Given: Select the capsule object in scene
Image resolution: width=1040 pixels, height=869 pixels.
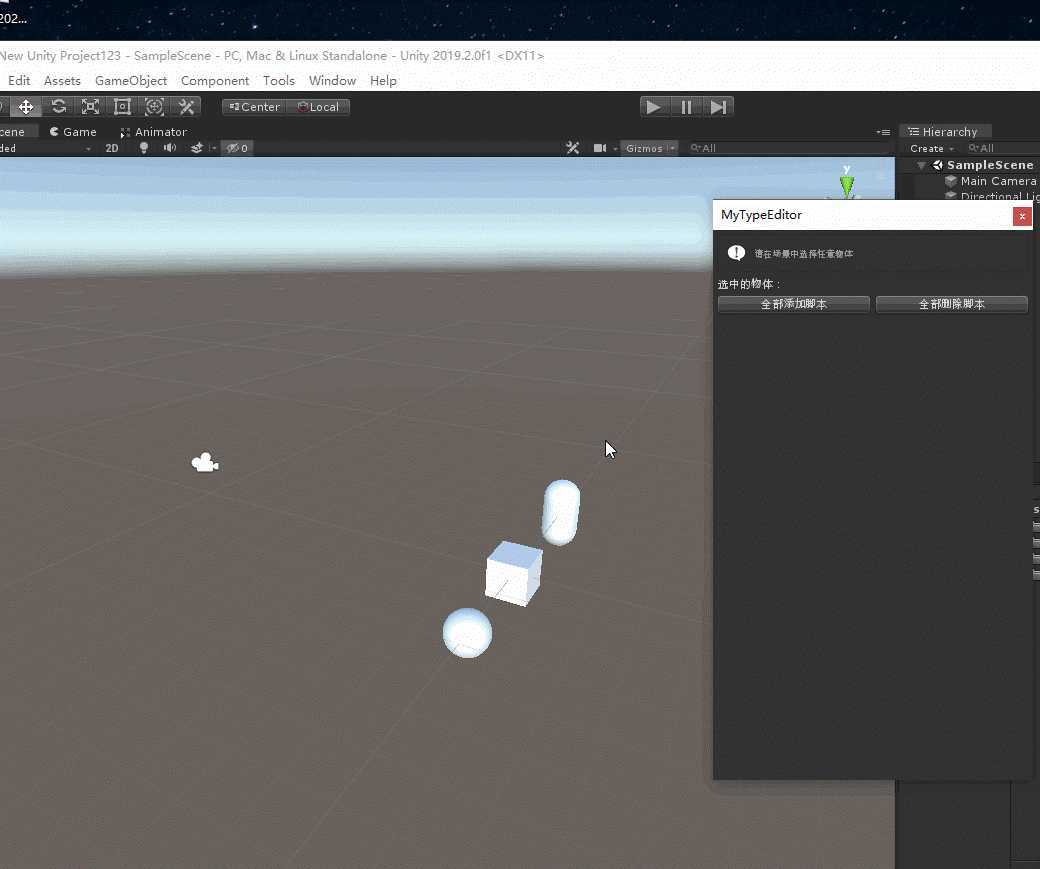Looking at the screenshot, I should 561,512.
